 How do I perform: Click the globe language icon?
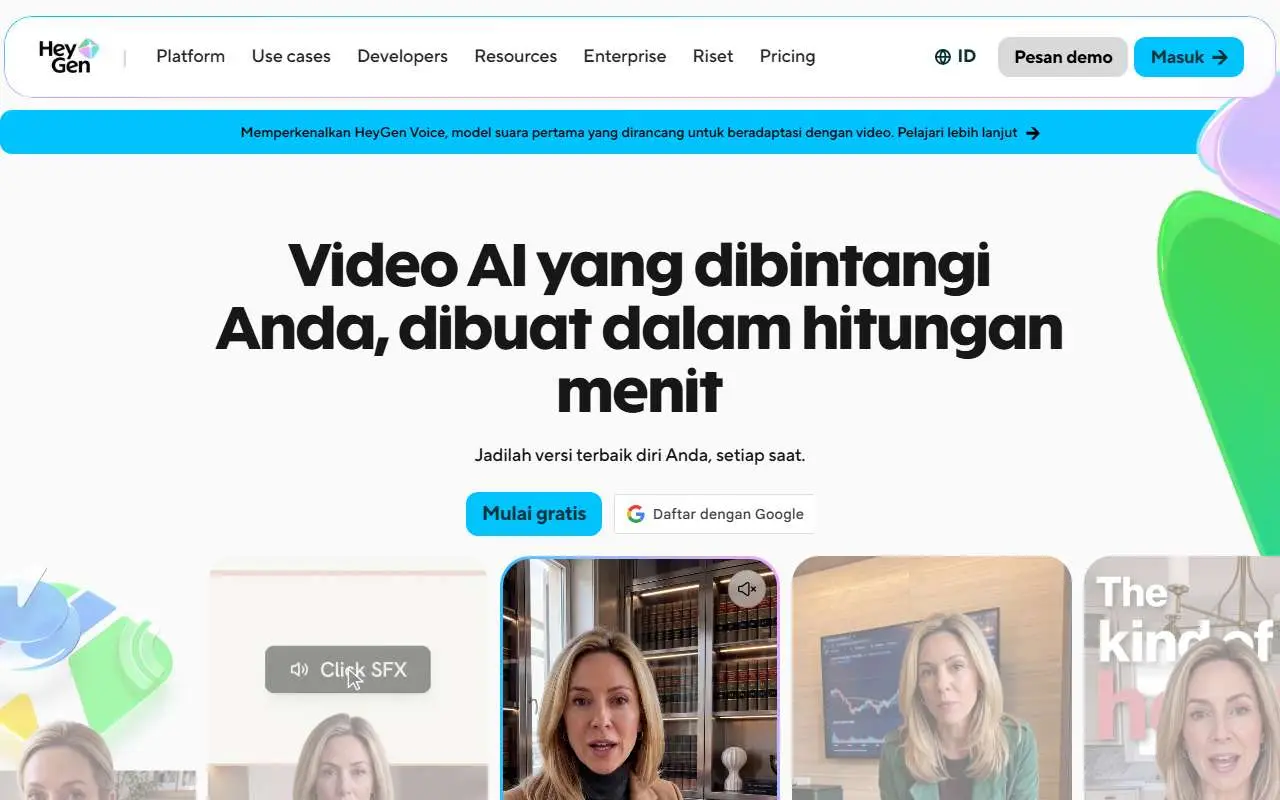click(x=942, y=57)
